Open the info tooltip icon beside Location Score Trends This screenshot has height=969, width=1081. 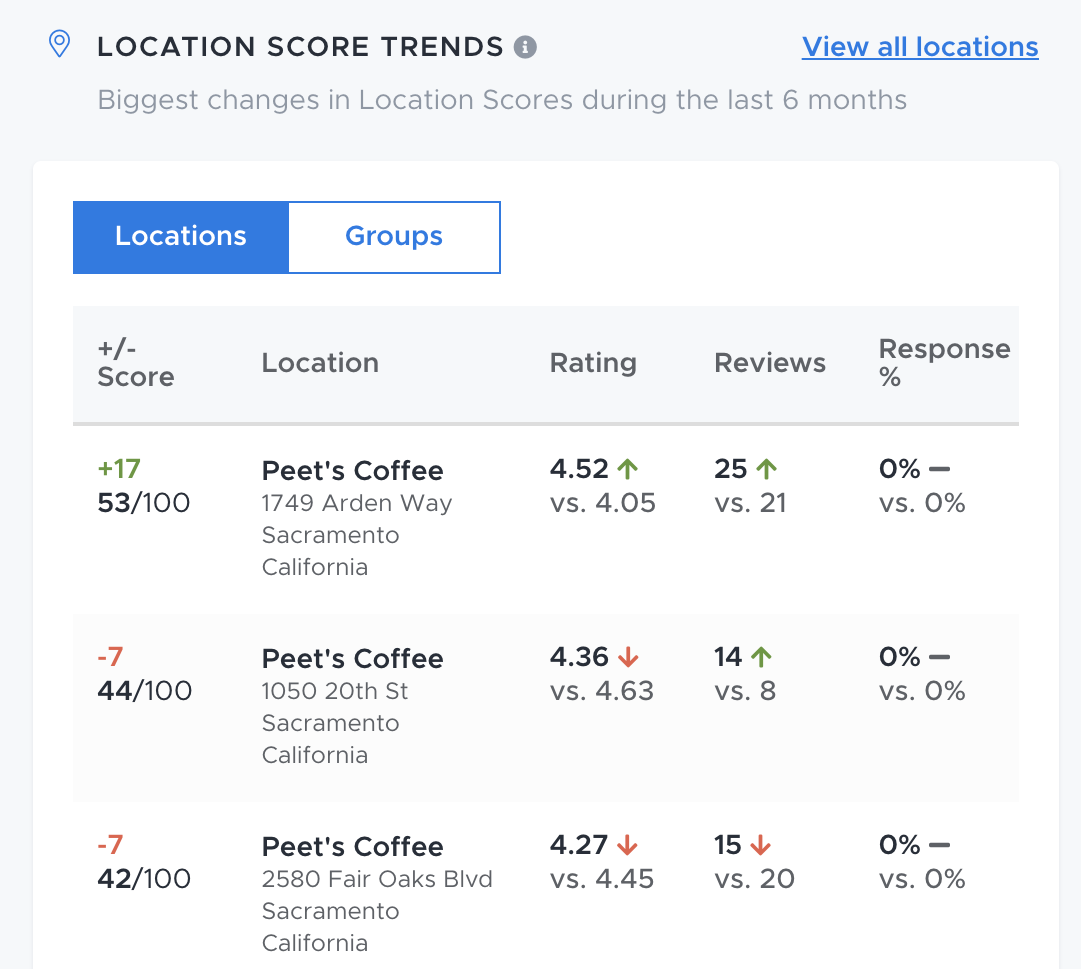coord(525,47)
